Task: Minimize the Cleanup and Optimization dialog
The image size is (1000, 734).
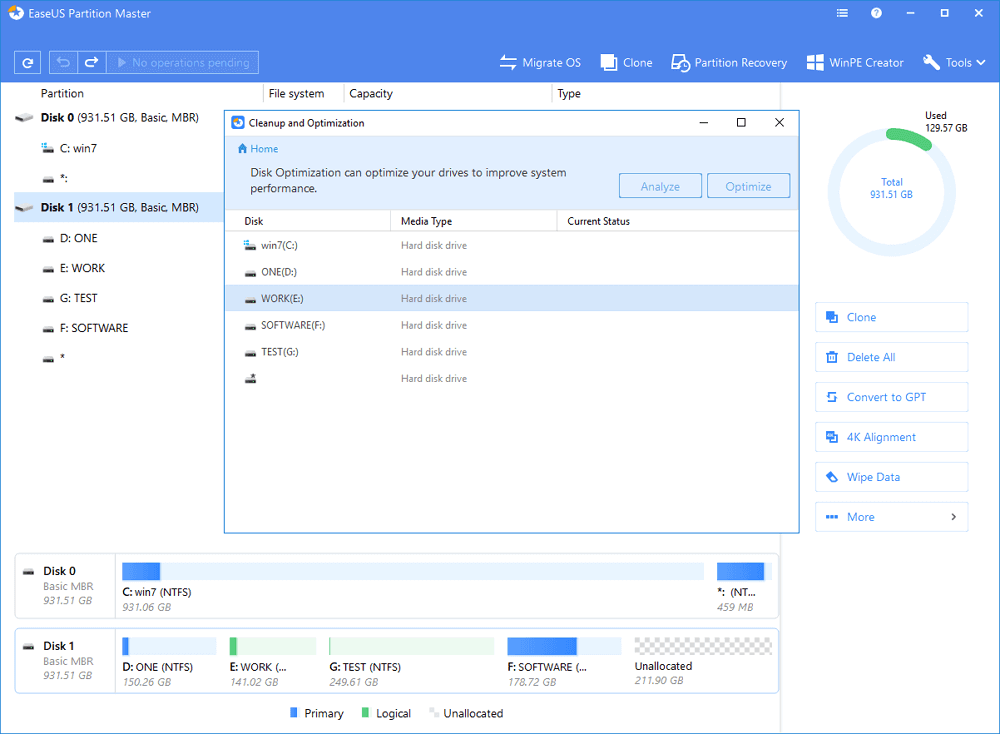Action: pos(703,122)
